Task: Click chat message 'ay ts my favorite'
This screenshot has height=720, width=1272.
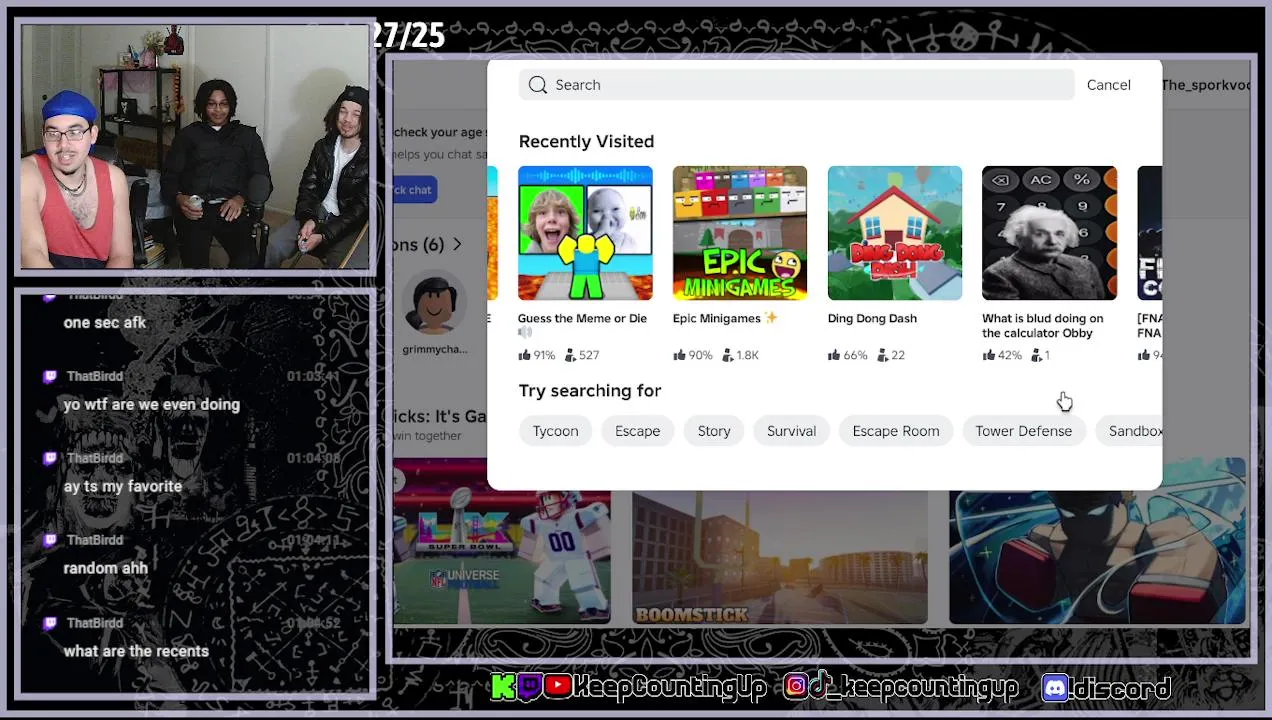Action: [123, 487]
